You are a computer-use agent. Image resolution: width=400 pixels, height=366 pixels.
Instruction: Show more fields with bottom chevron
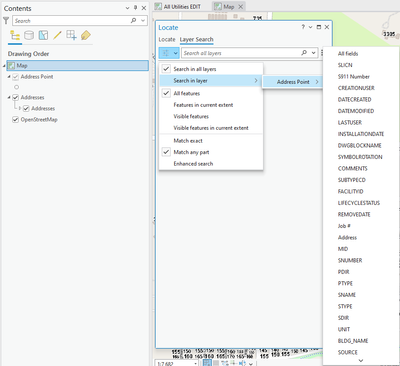(361, 360)
